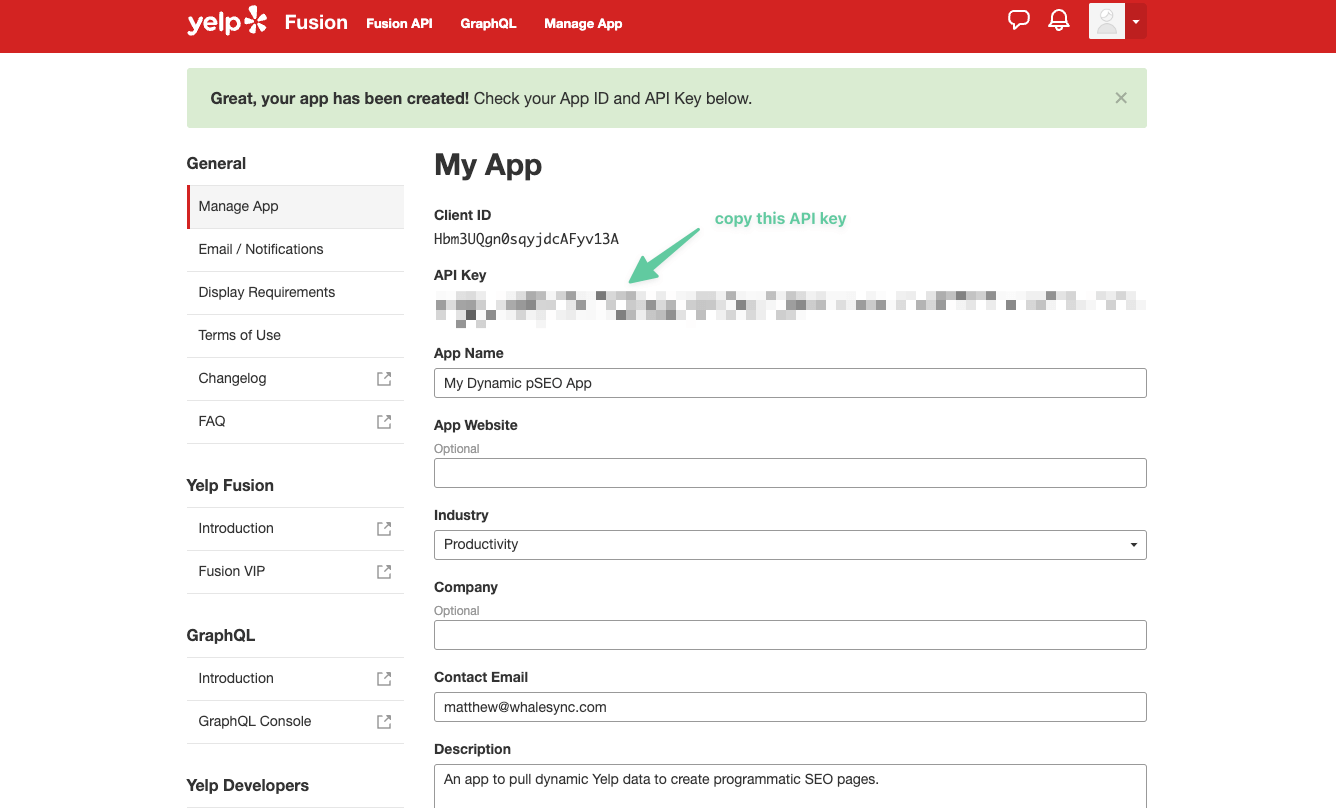
Task: Open Manage App in top navigation
Action: [x=583, y=23]
